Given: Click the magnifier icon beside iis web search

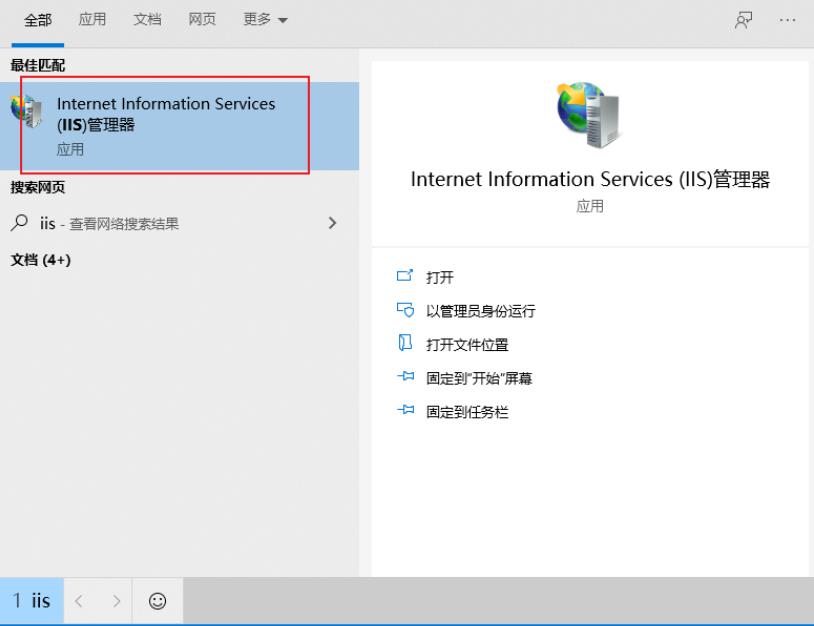Looking at the screenshot, I should coord(19,223).
